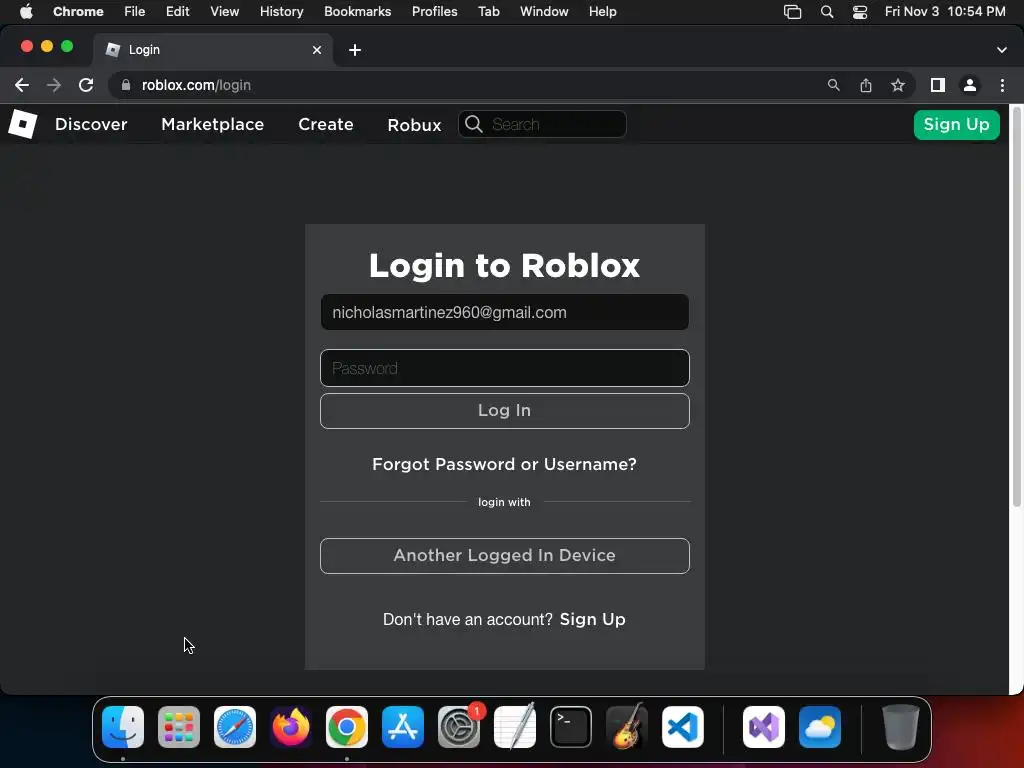Open Launchpad from the dock
This screenshot has width=1024, height=768.
(x=179, y=727)
